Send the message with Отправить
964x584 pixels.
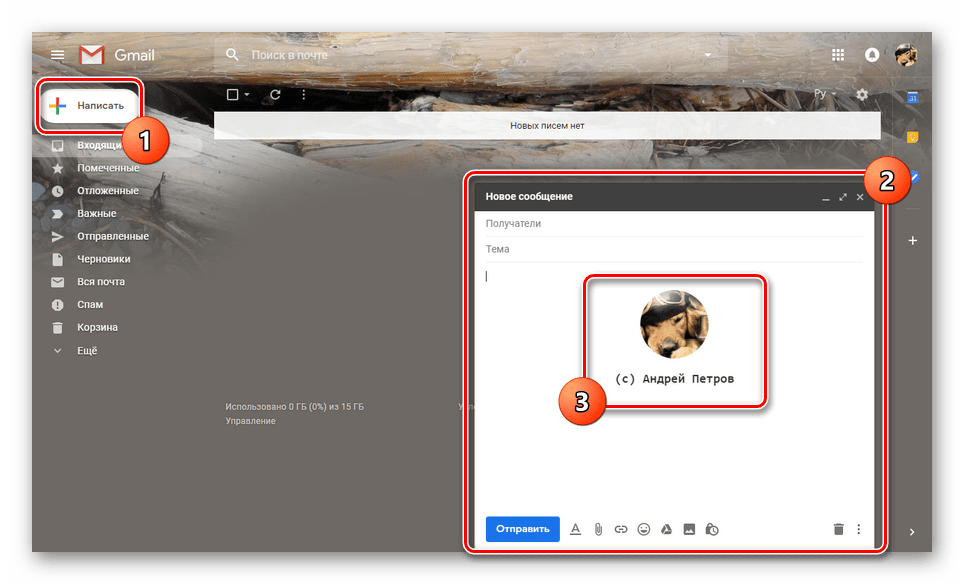click(x=522, y=529)
